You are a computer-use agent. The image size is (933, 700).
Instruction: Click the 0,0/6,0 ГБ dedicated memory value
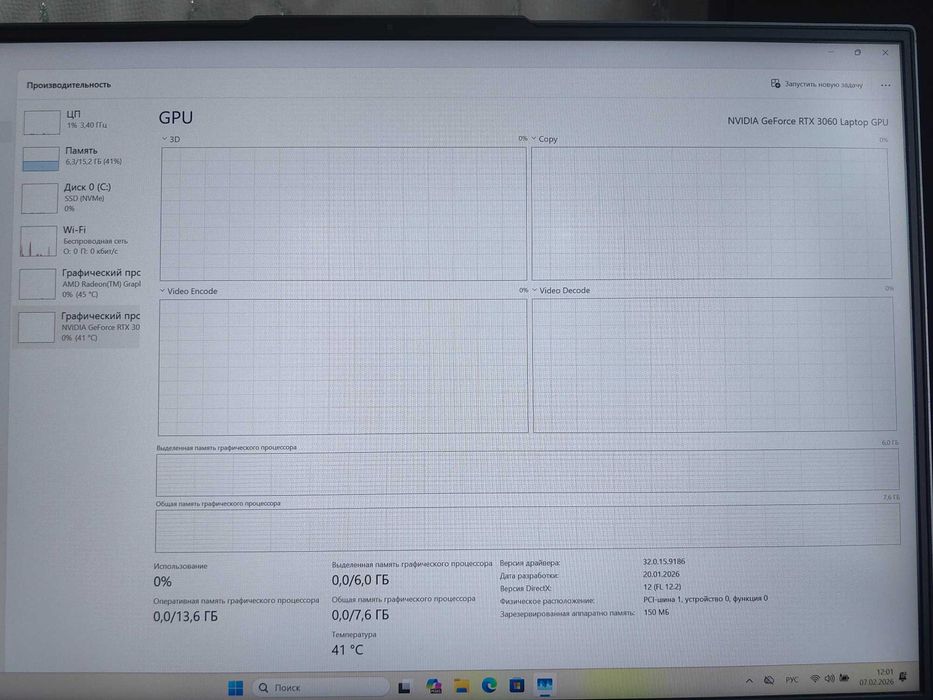click(x=360, y=580)
